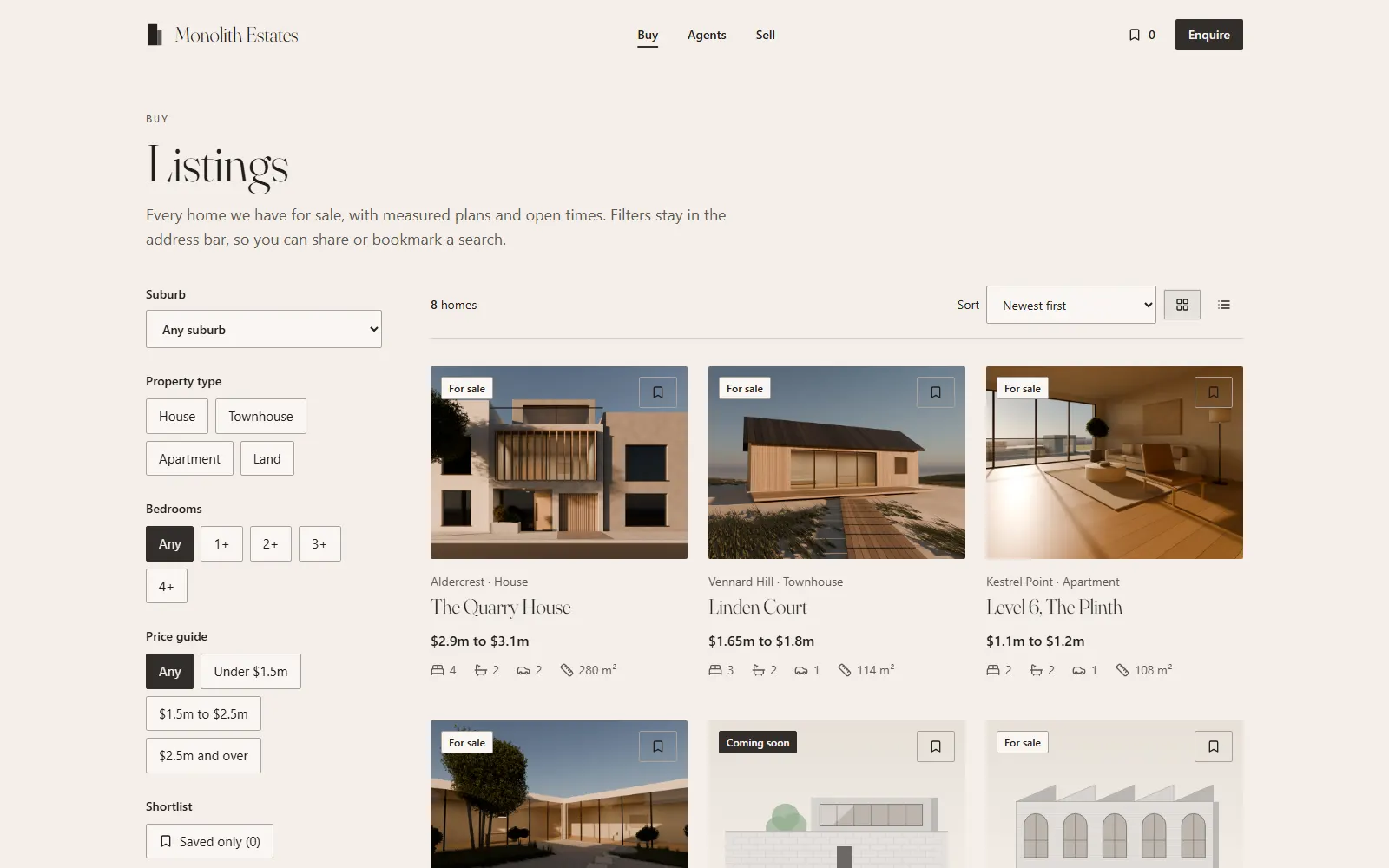Image resolution: width=1389 pixels, height=868 pixels.
Task: Filter property type to Townhouse
Action: 260,417
